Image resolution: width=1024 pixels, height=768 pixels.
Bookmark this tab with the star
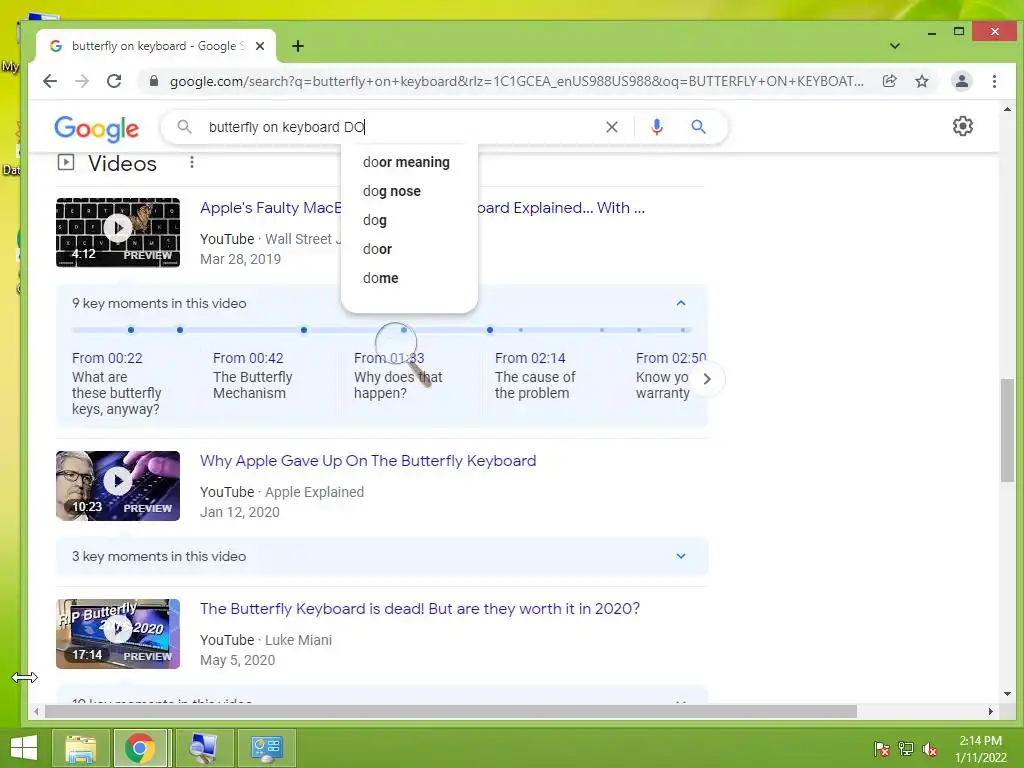921,81
